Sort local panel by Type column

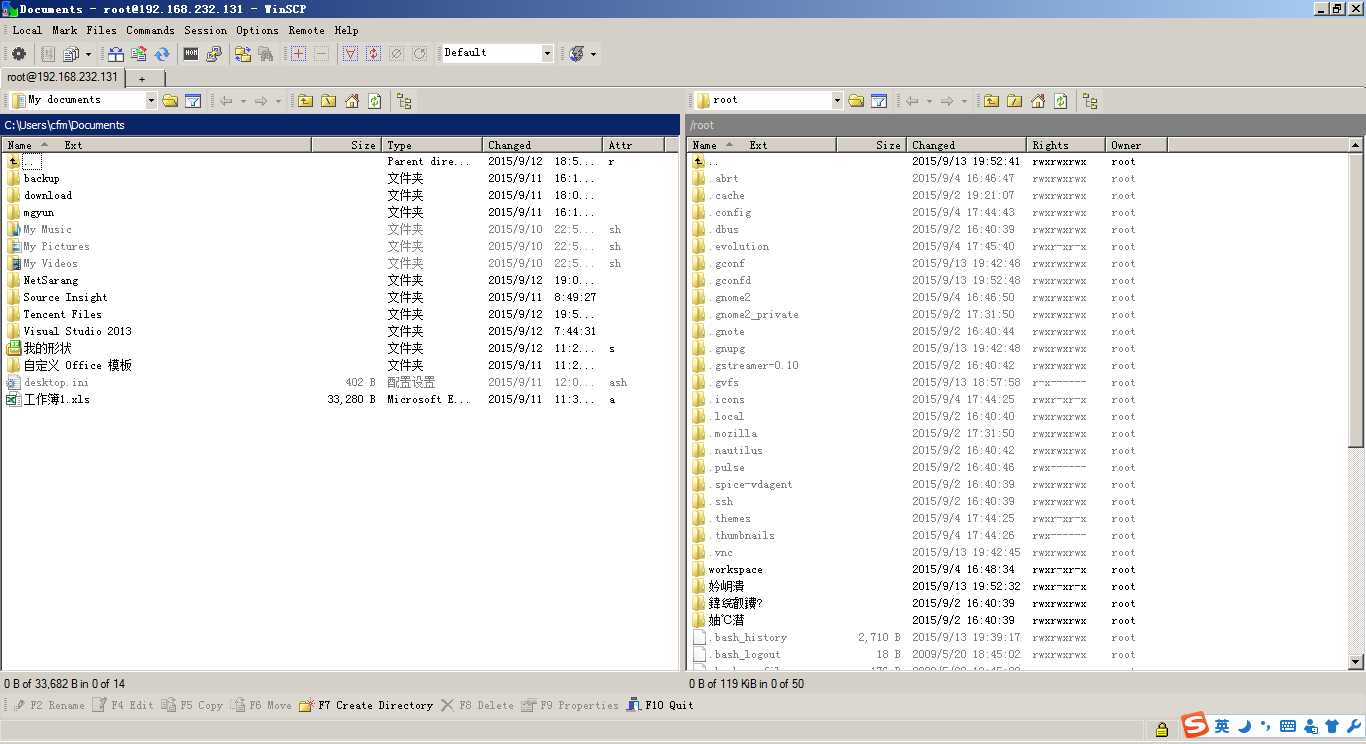click(432, 145)
